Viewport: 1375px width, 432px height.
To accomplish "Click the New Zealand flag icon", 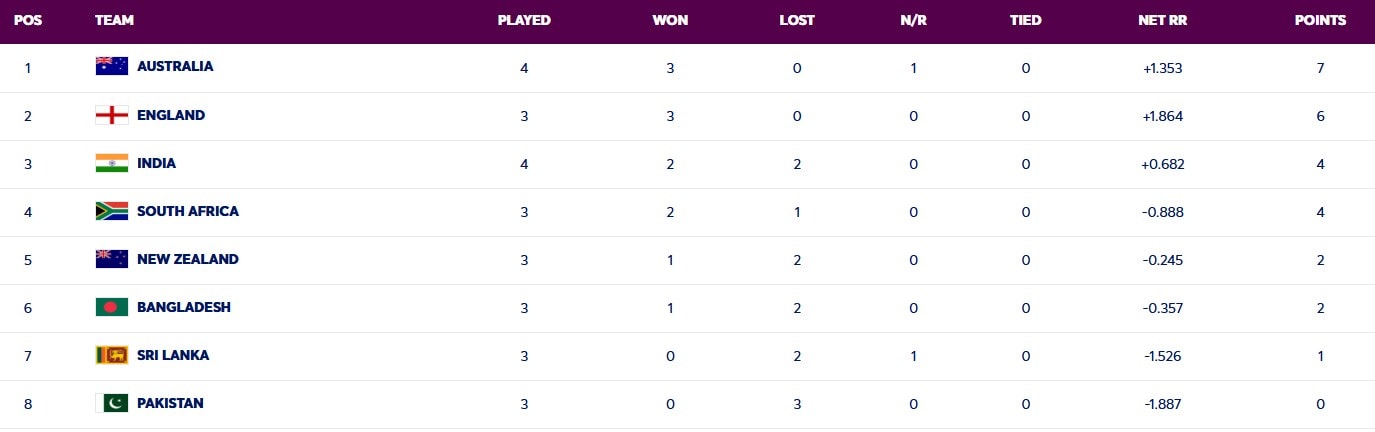I will coord(111,259).
